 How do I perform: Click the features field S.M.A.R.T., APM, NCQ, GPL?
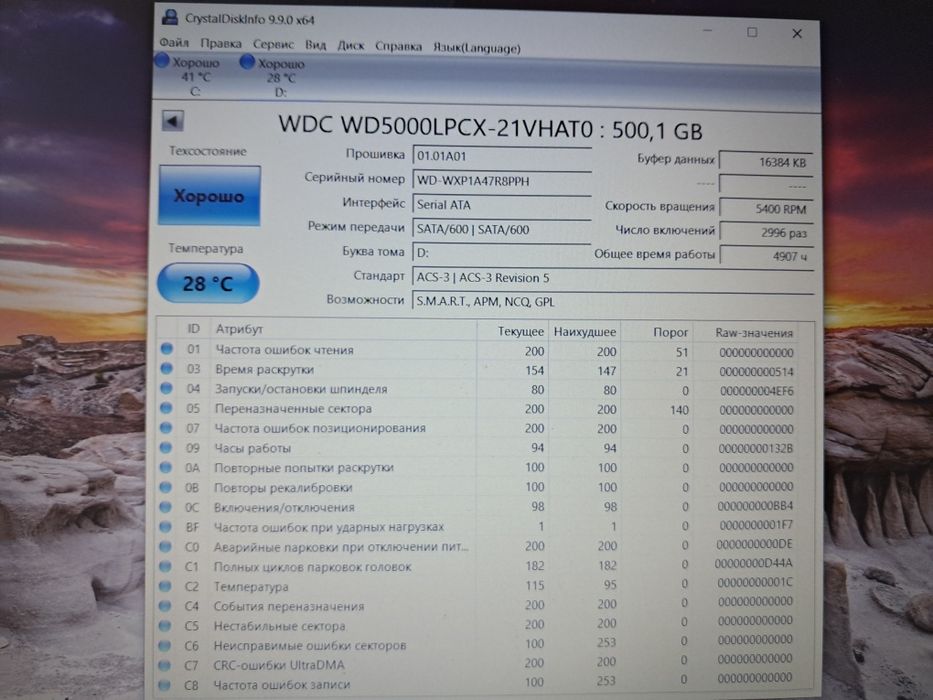click(x=612, y=302)
